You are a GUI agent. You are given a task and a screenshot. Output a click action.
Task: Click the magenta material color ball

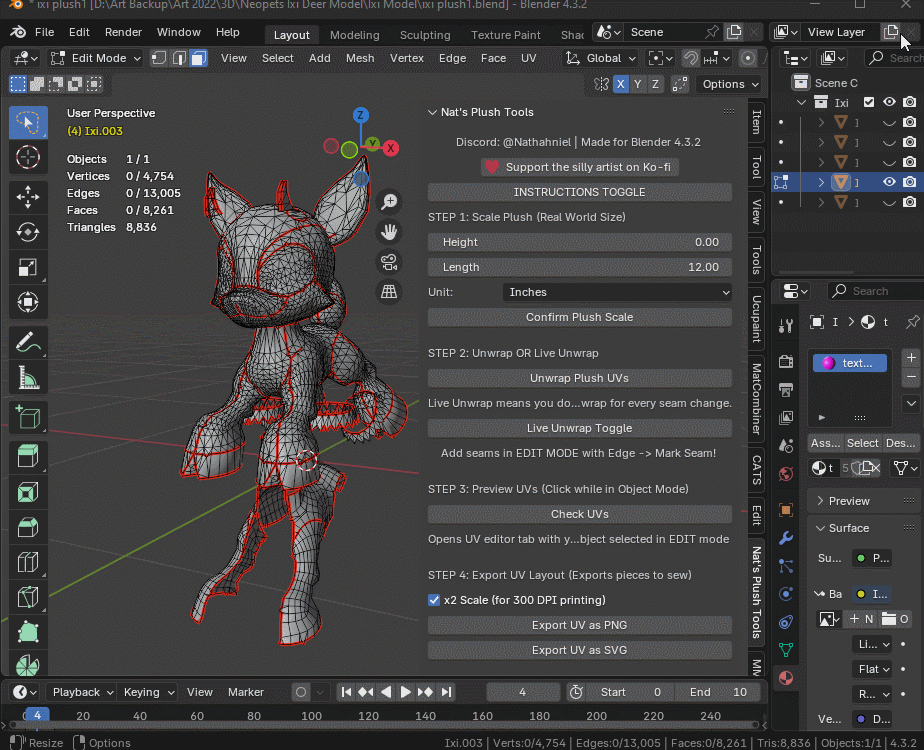coord(828,363)
